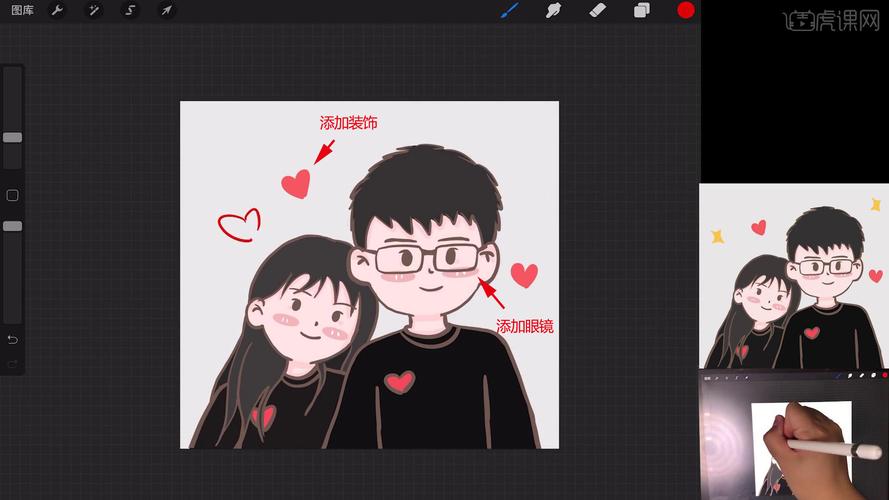The height and width of the screenshot is (500, 889).
Task: Activate the Selection S-shaped tool
Action: [130, 10]
